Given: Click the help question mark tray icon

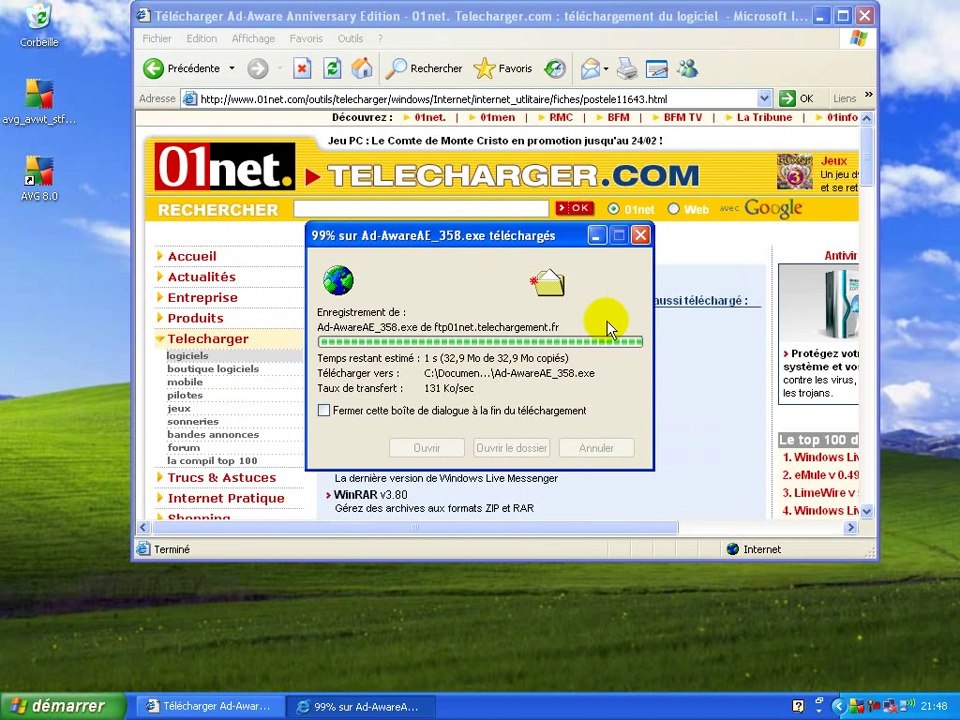Looking at the screenshot, I should point(798,706).
